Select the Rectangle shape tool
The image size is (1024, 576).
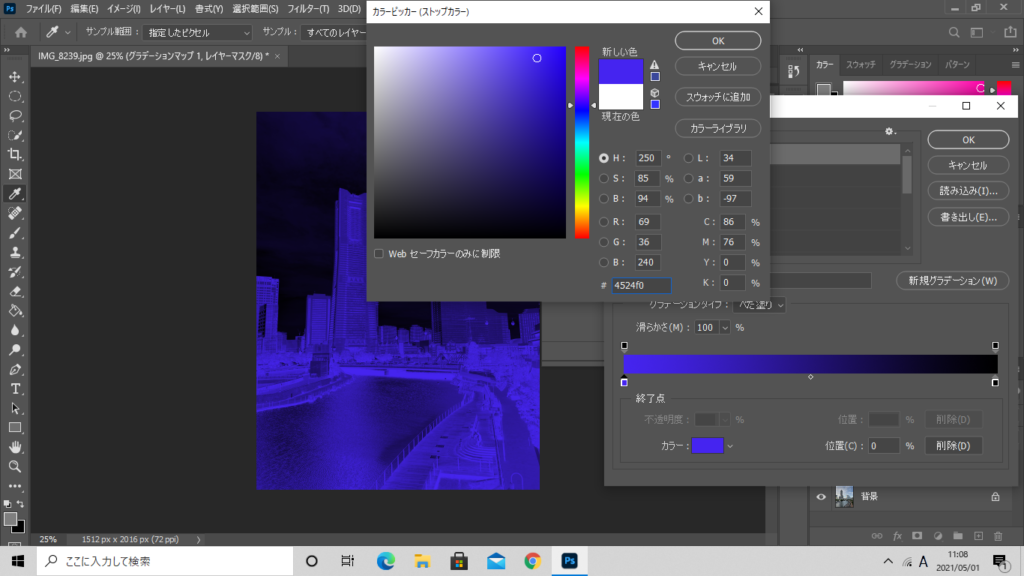click(x=15, y=428)
